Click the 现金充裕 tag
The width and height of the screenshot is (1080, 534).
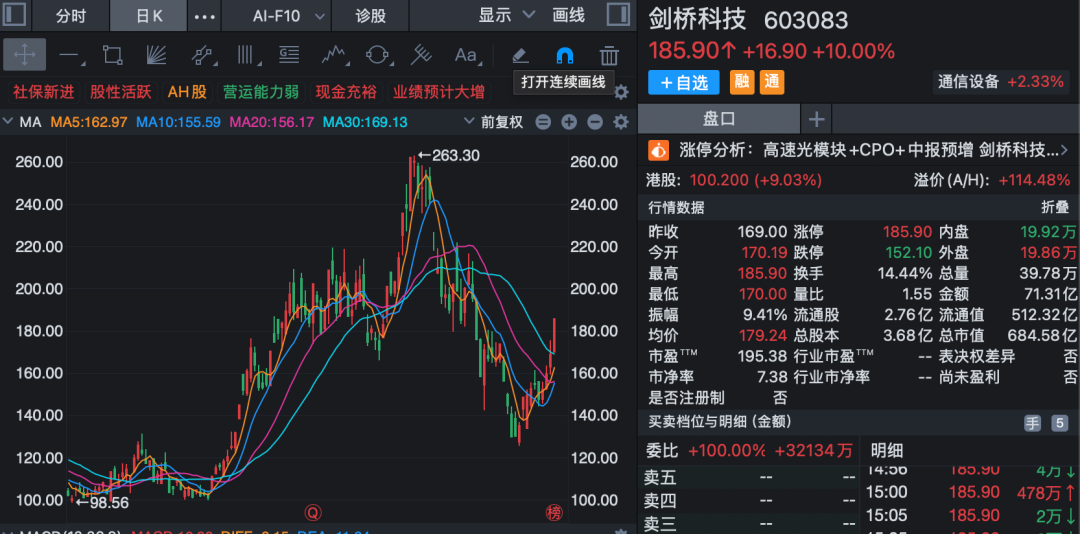tap(346, 92)
